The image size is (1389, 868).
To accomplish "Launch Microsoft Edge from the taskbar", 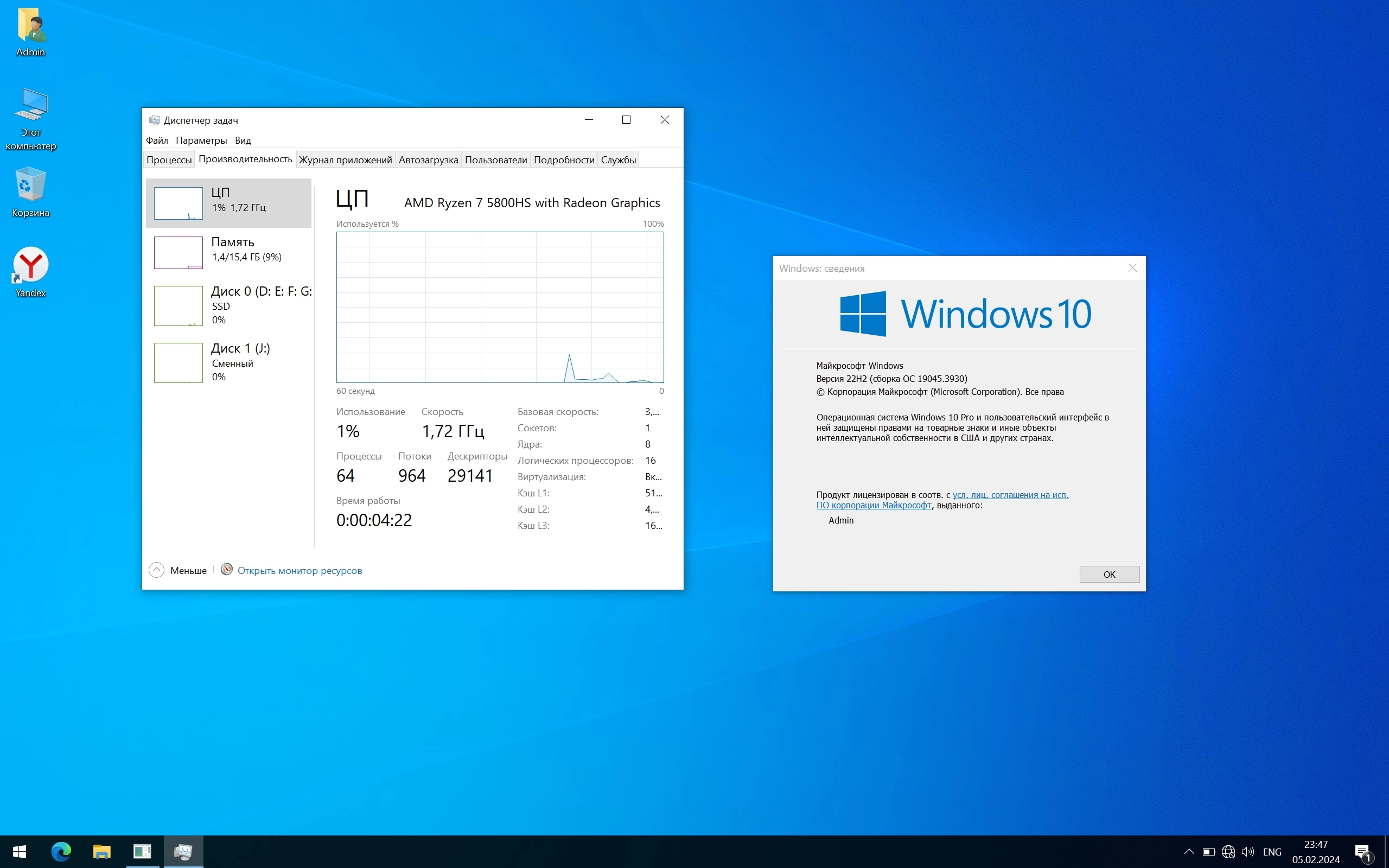I will [61, 851].
